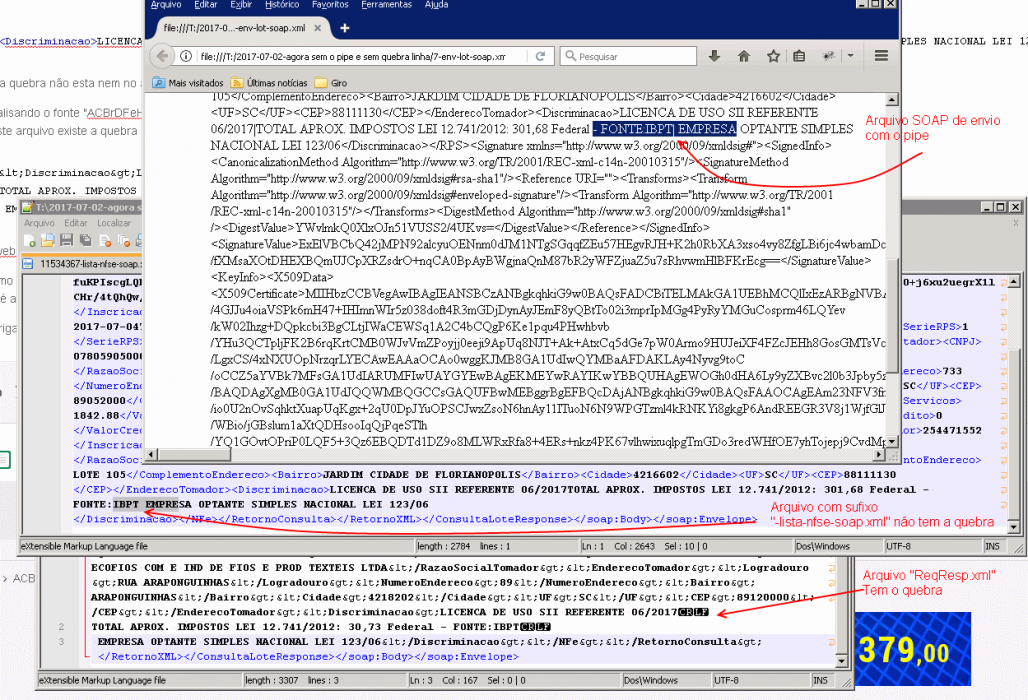Click the Notepad++ Save floppy icon

[66, 241]
